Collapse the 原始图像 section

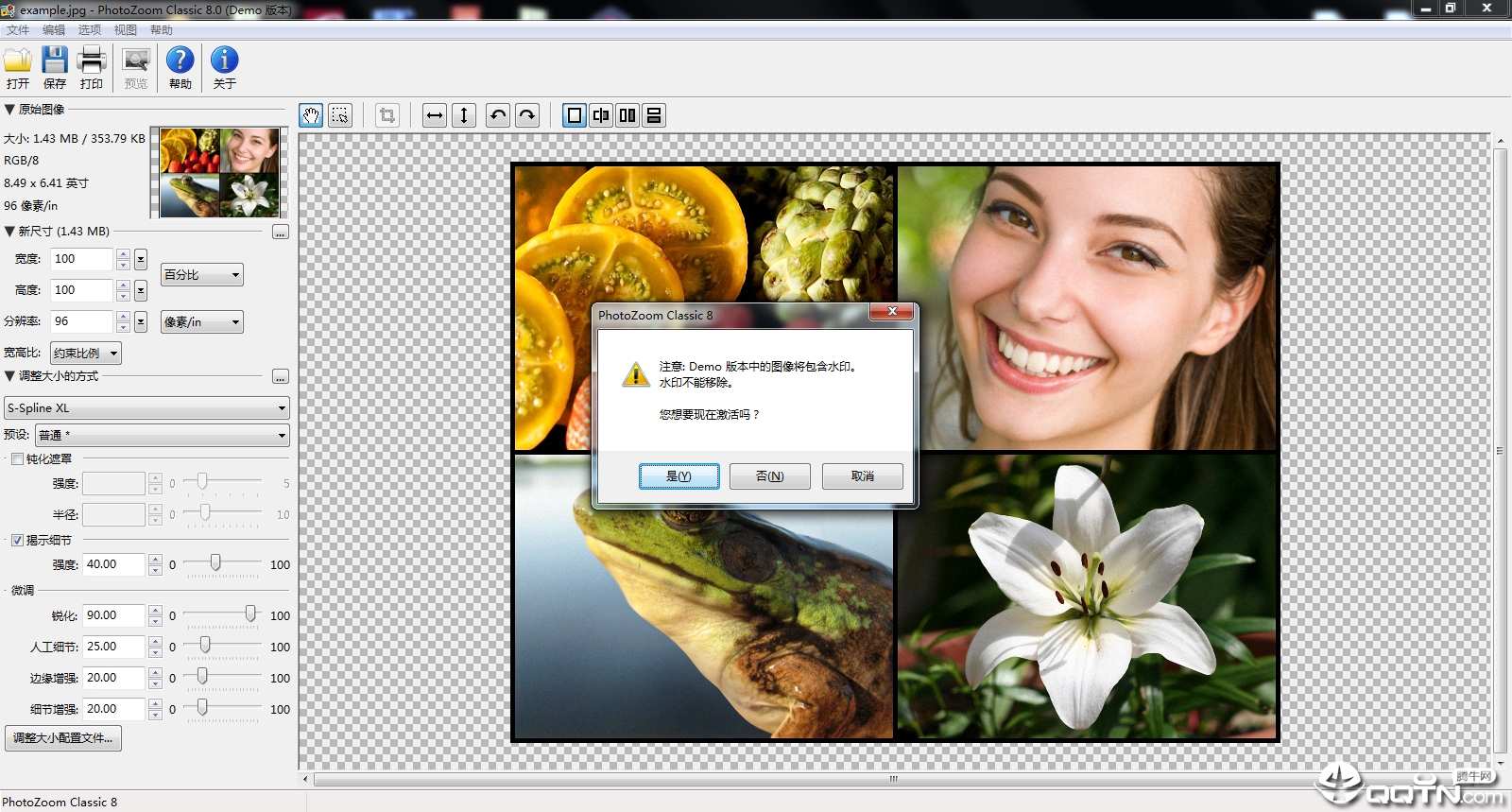click(x=9, y=110)
